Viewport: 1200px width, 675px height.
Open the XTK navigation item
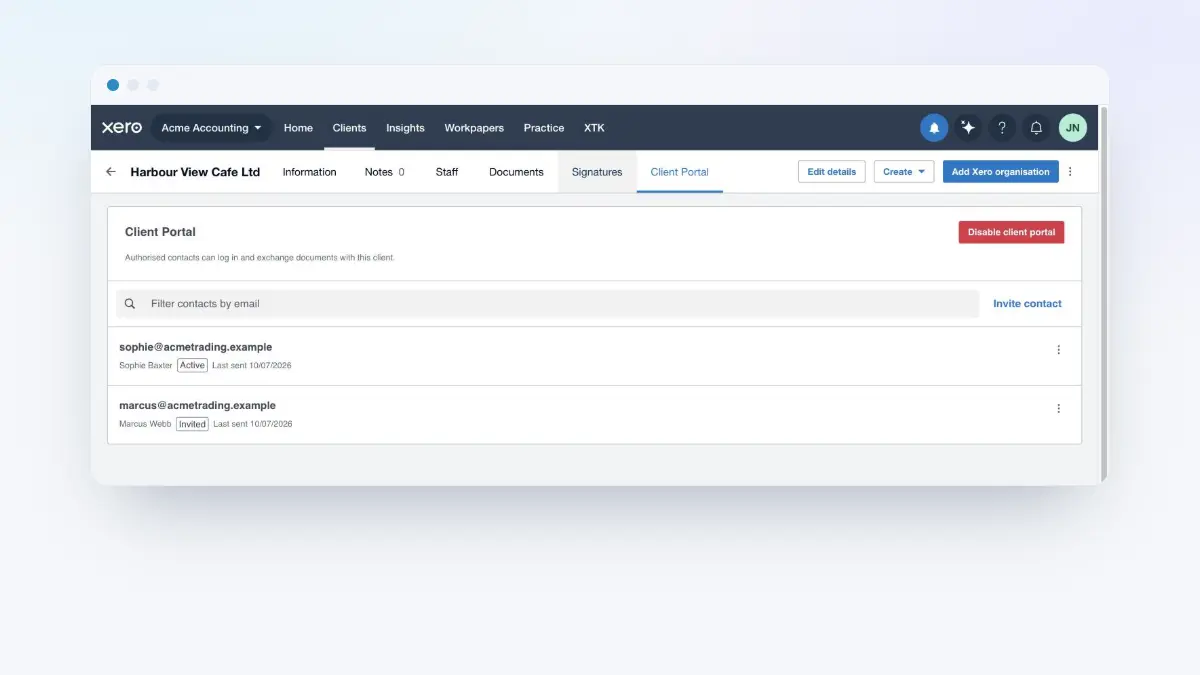[x=594, y=128]
